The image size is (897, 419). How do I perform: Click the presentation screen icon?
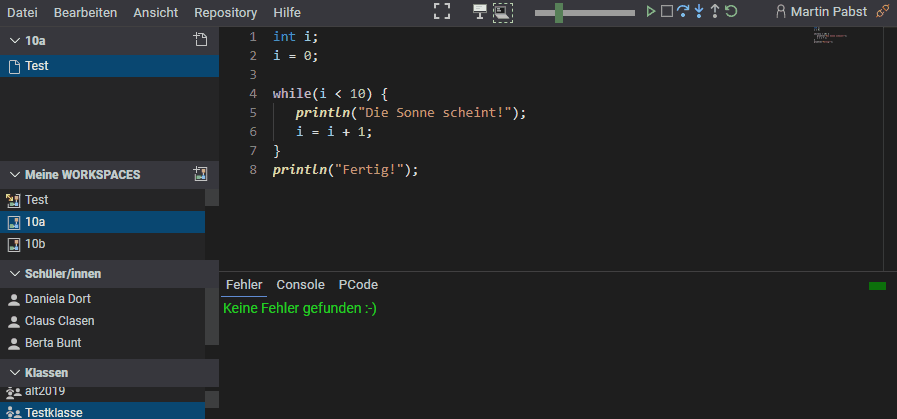[480, 12]
